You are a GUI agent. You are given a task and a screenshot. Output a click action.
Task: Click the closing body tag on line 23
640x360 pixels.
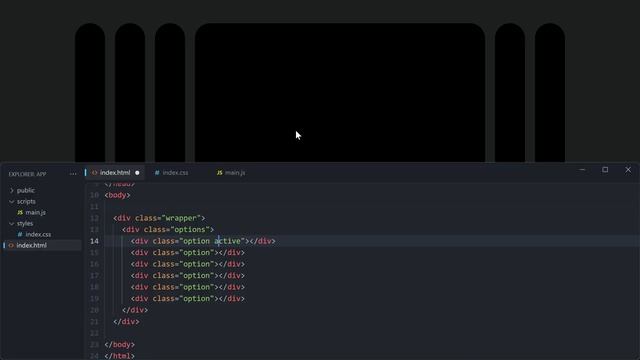[119, 344]
